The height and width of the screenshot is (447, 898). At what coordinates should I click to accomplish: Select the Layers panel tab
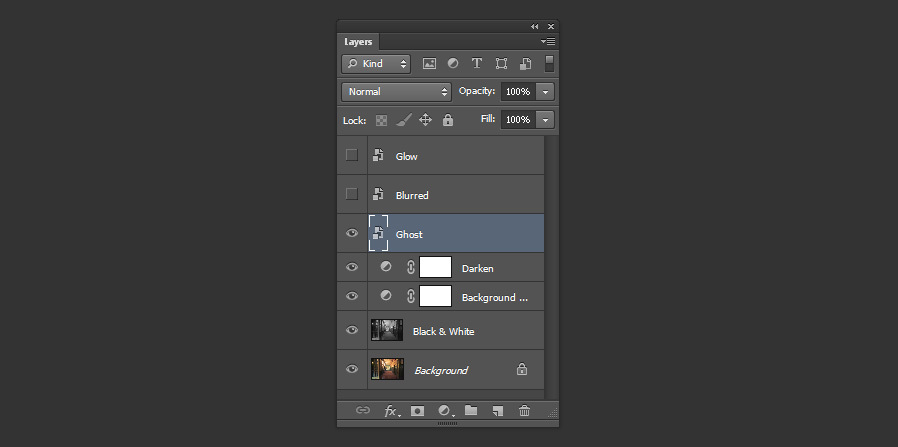click(x=358, y=42)
